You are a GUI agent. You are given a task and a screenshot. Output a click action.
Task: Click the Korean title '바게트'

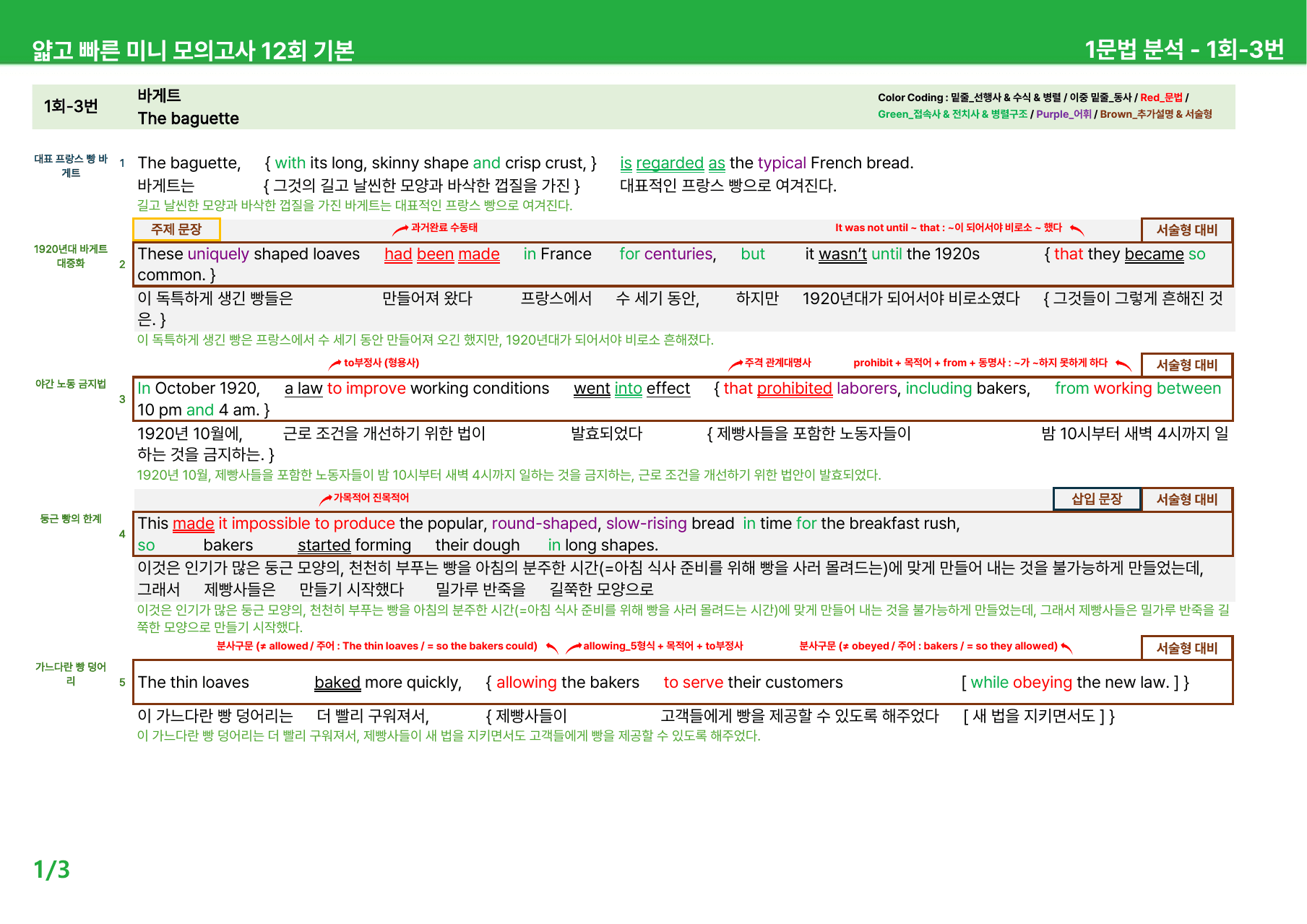(x=159, y=95)
